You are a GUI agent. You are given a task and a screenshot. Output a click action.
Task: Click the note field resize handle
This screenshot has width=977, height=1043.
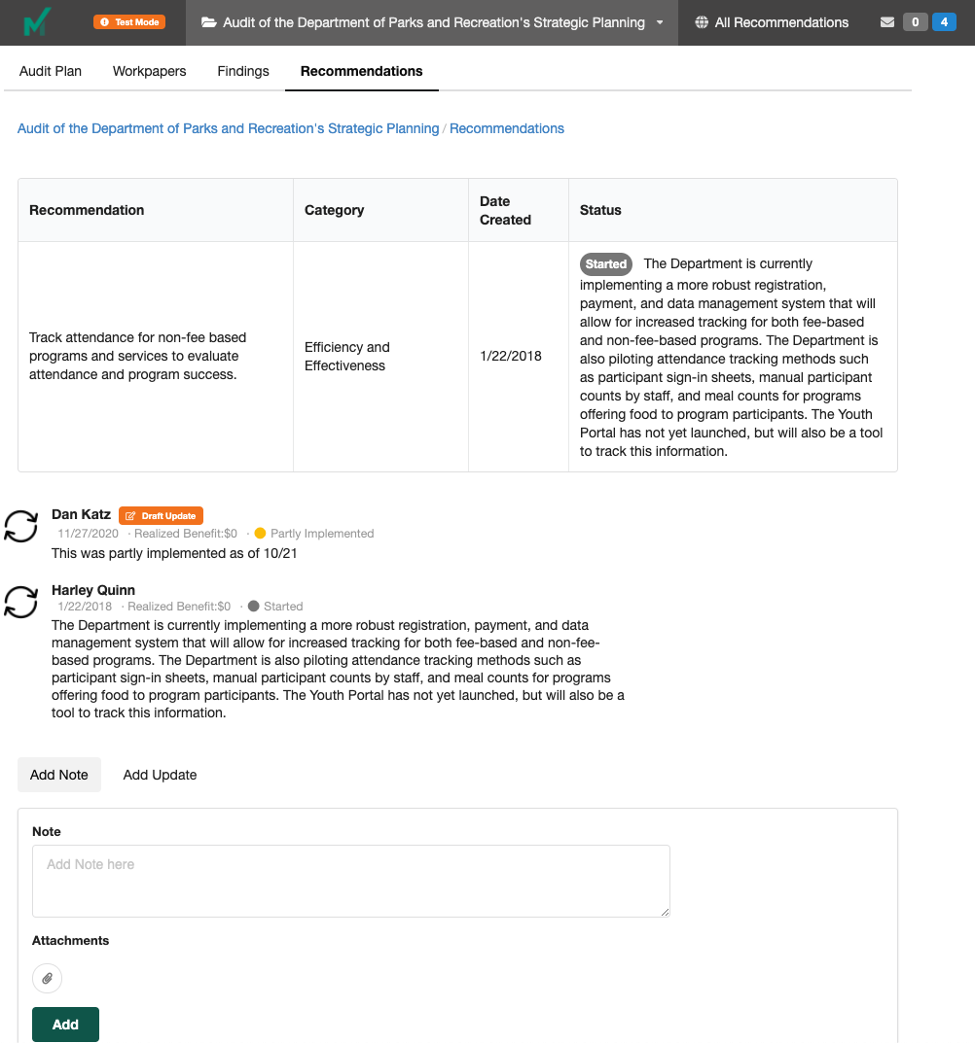pyautogui.click(x=665, y=913)
